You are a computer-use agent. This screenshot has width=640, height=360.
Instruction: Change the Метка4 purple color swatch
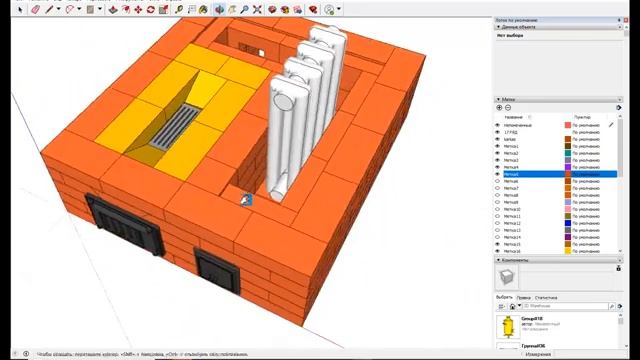tap(568, 167)
